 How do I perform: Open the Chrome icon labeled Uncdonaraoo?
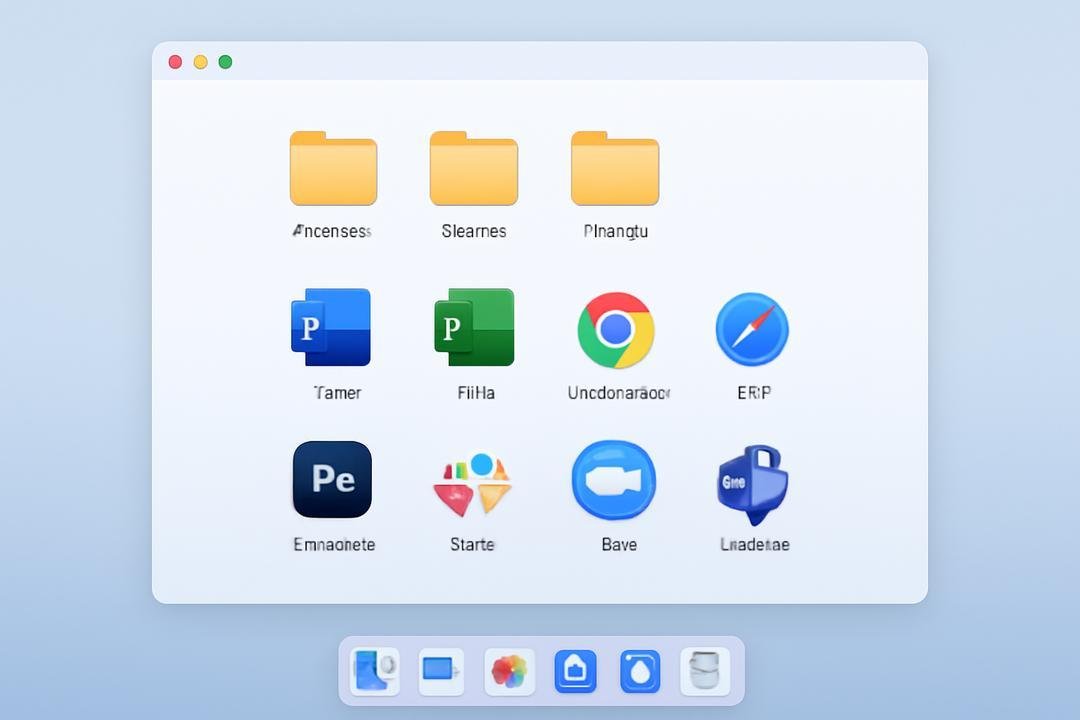pyautogui.click(x=616, y=330)
